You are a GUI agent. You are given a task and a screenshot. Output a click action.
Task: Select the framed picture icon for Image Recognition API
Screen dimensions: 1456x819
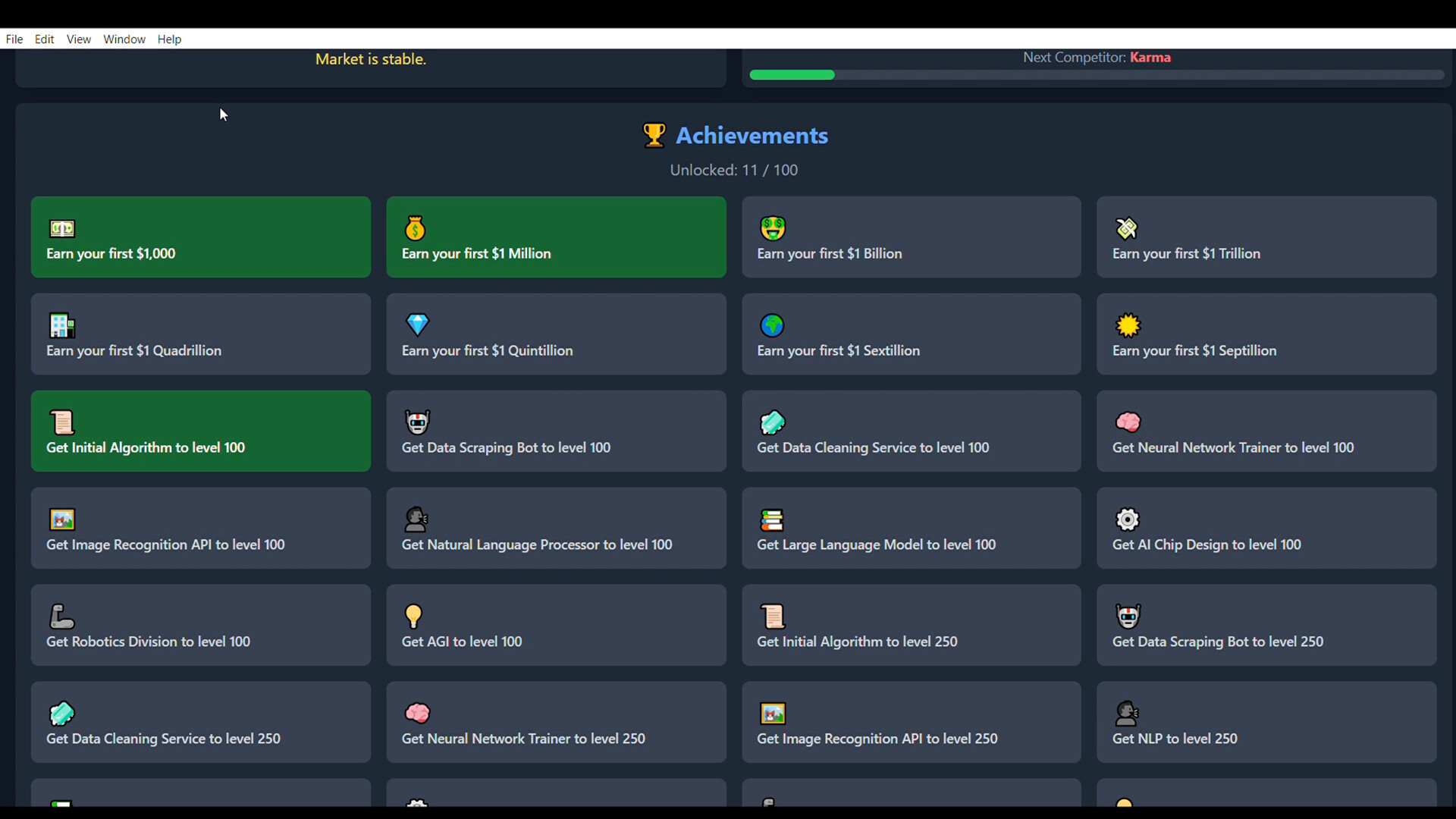[x=62, y=519]
